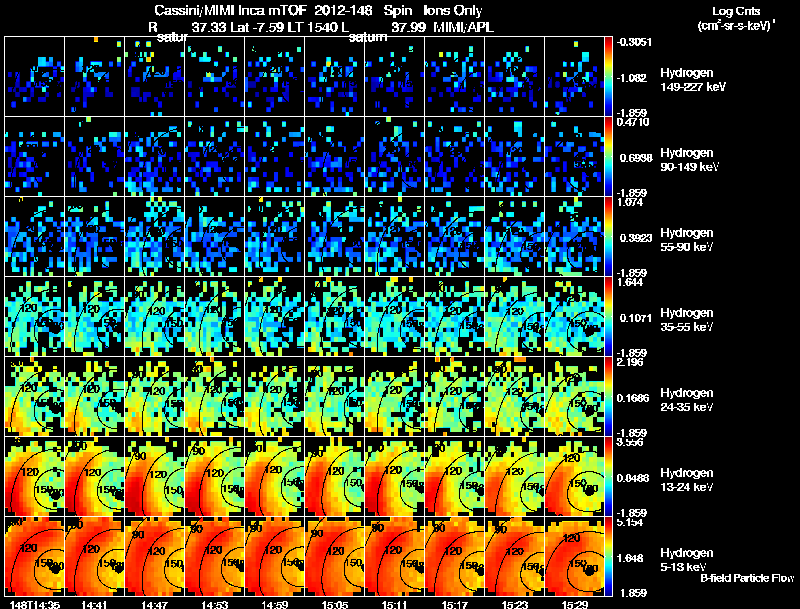Click the Cassini/MIMI Inca mTOF title text

(318, 10)
